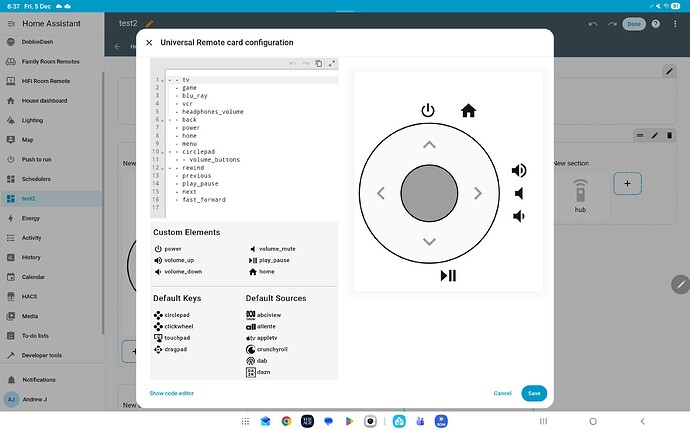690x430 pixels.
Task: Open Family Room Remotes in sidebar
Action: pos(51,61)
